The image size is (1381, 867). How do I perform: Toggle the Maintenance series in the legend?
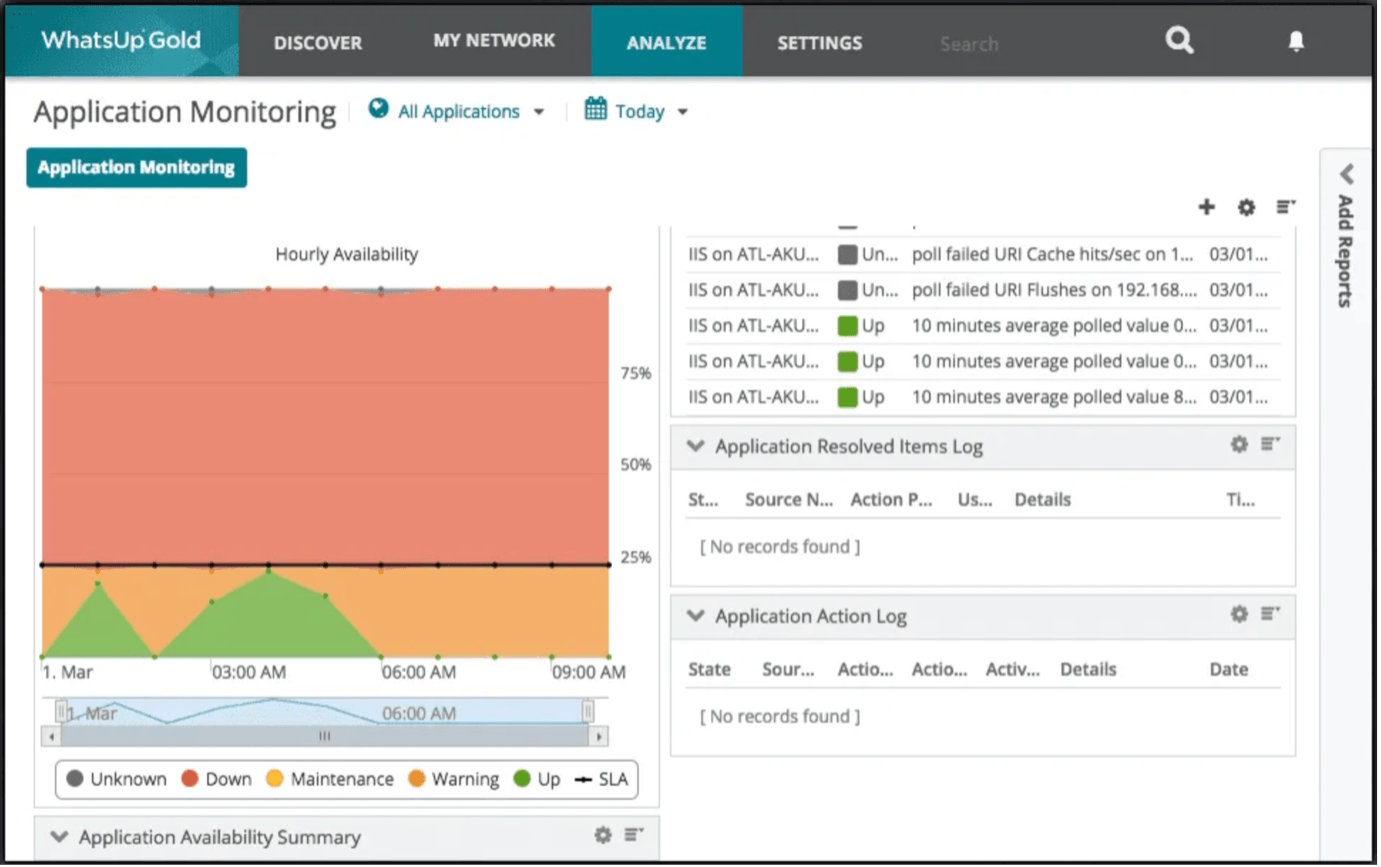point(341,779)
